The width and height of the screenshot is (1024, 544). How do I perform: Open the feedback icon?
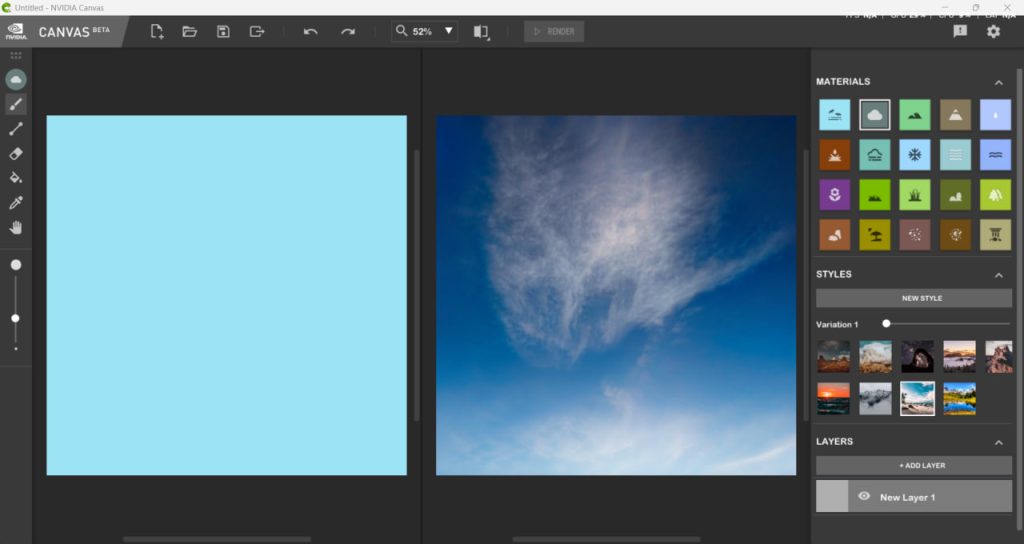[x=960, y=31]
